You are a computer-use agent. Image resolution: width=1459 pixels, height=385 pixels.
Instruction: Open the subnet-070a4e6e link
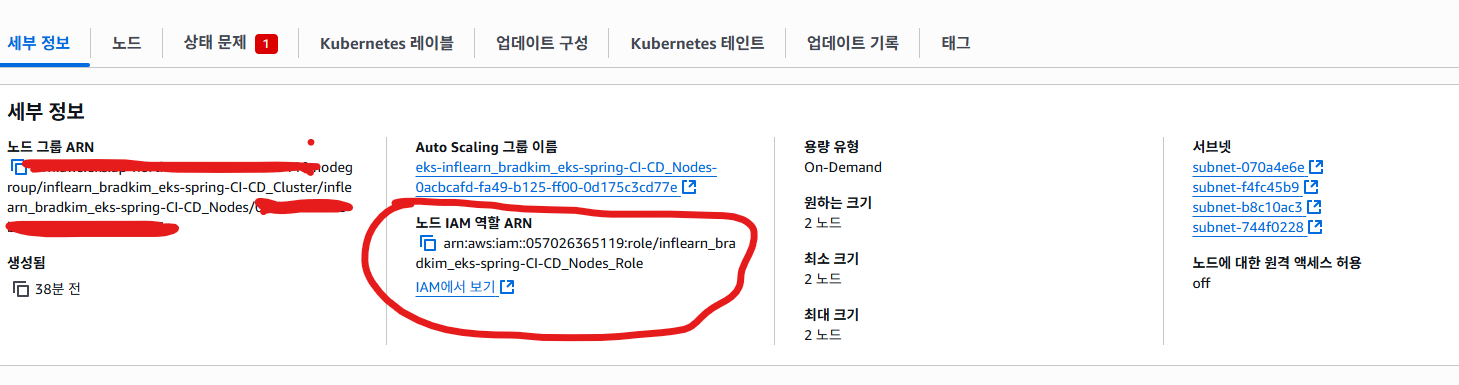(1249, 167)
